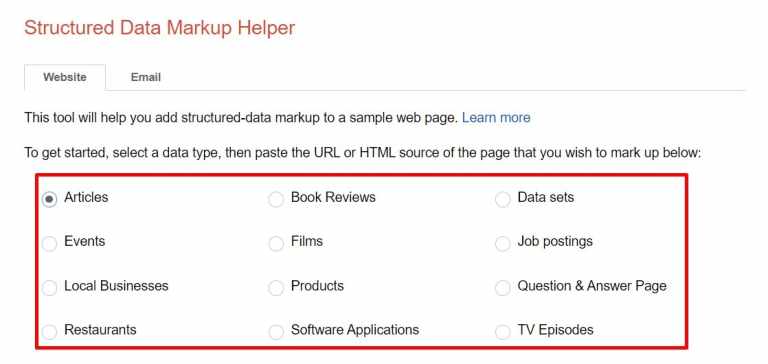Choose the Job postings option
Screen dimensions: 768x364
(503, 243)
